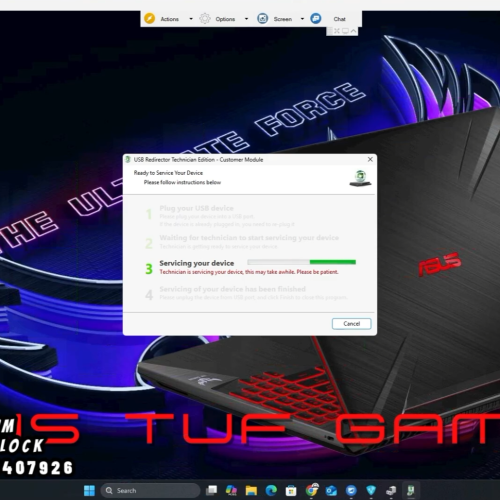Open the Chat panel label

(x=339, y=19)
